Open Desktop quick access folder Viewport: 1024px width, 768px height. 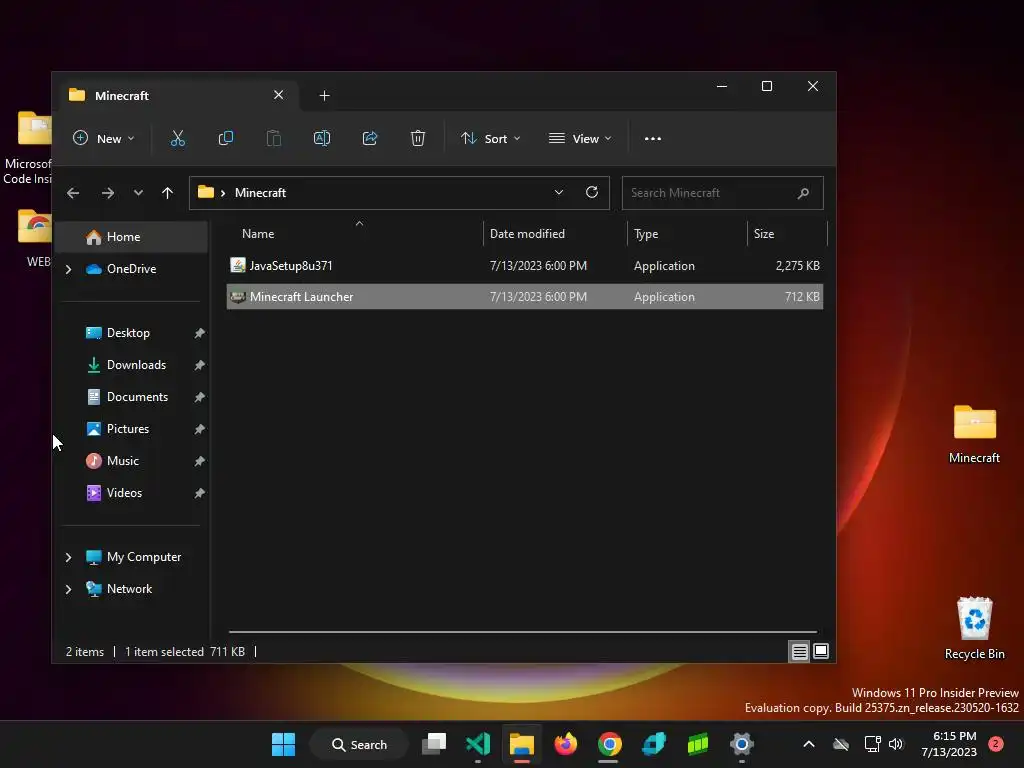tap(128, 333)
